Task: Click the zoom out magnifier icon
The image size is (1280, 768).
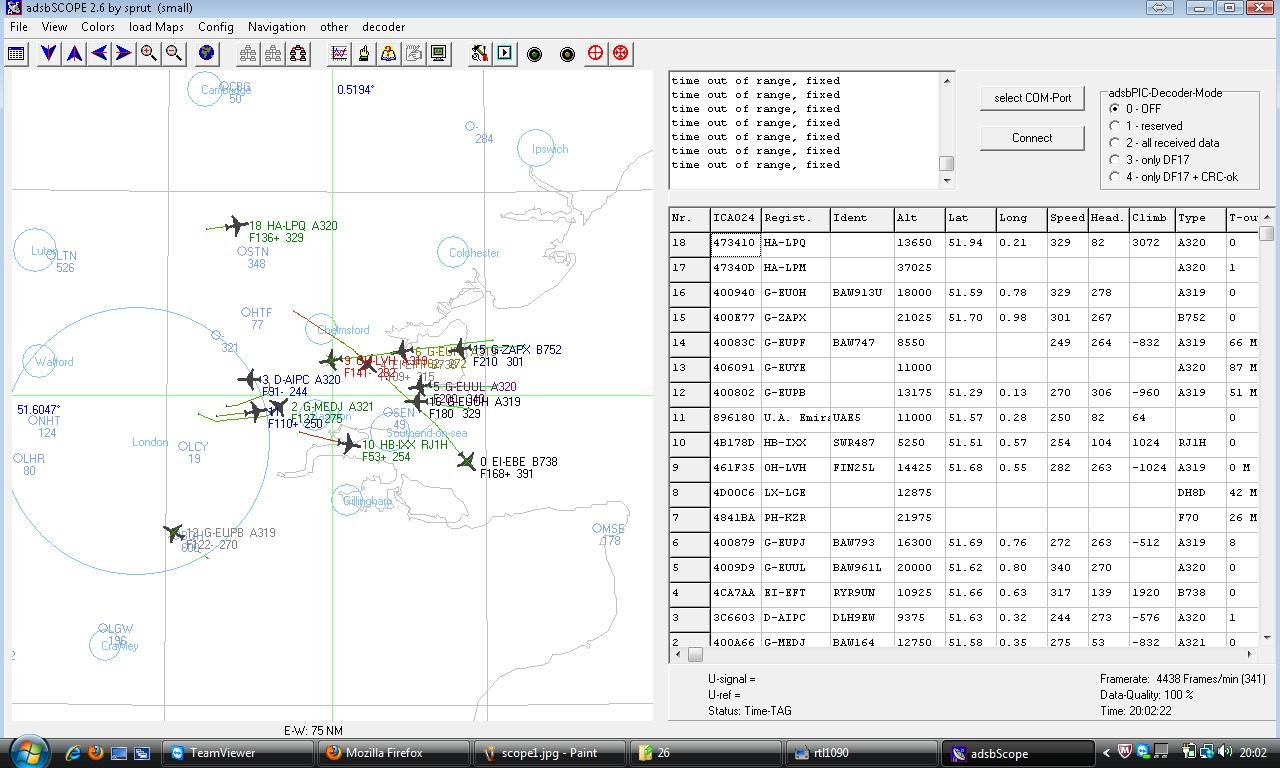Action: [173, 53]
